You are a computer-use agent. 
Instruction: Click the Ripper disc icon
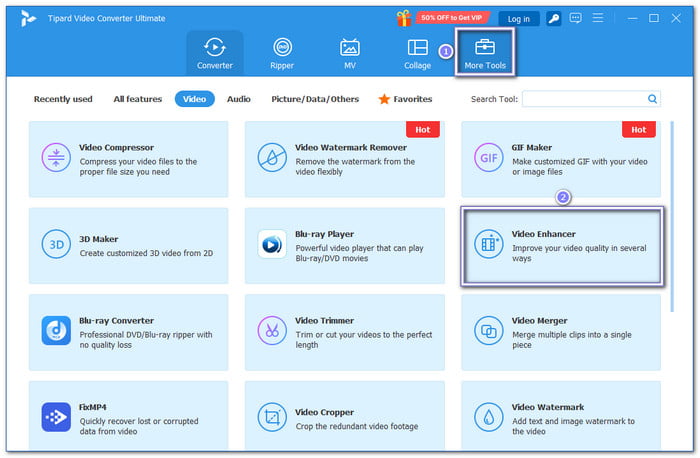point(282,47)
